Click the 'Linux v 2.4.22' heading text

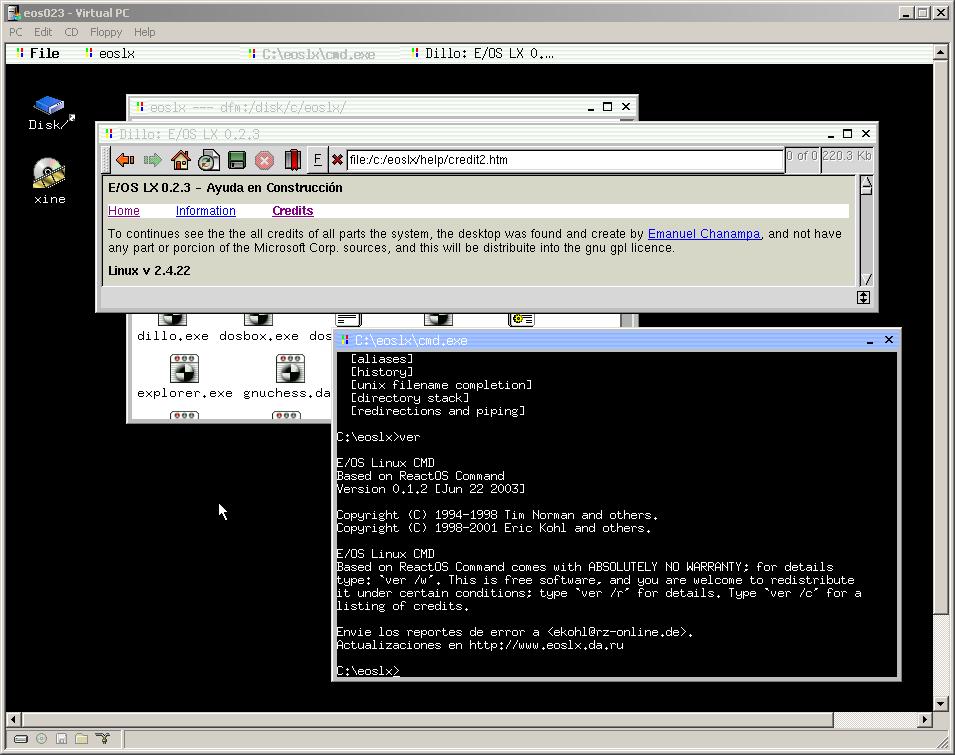click(149, 271)
